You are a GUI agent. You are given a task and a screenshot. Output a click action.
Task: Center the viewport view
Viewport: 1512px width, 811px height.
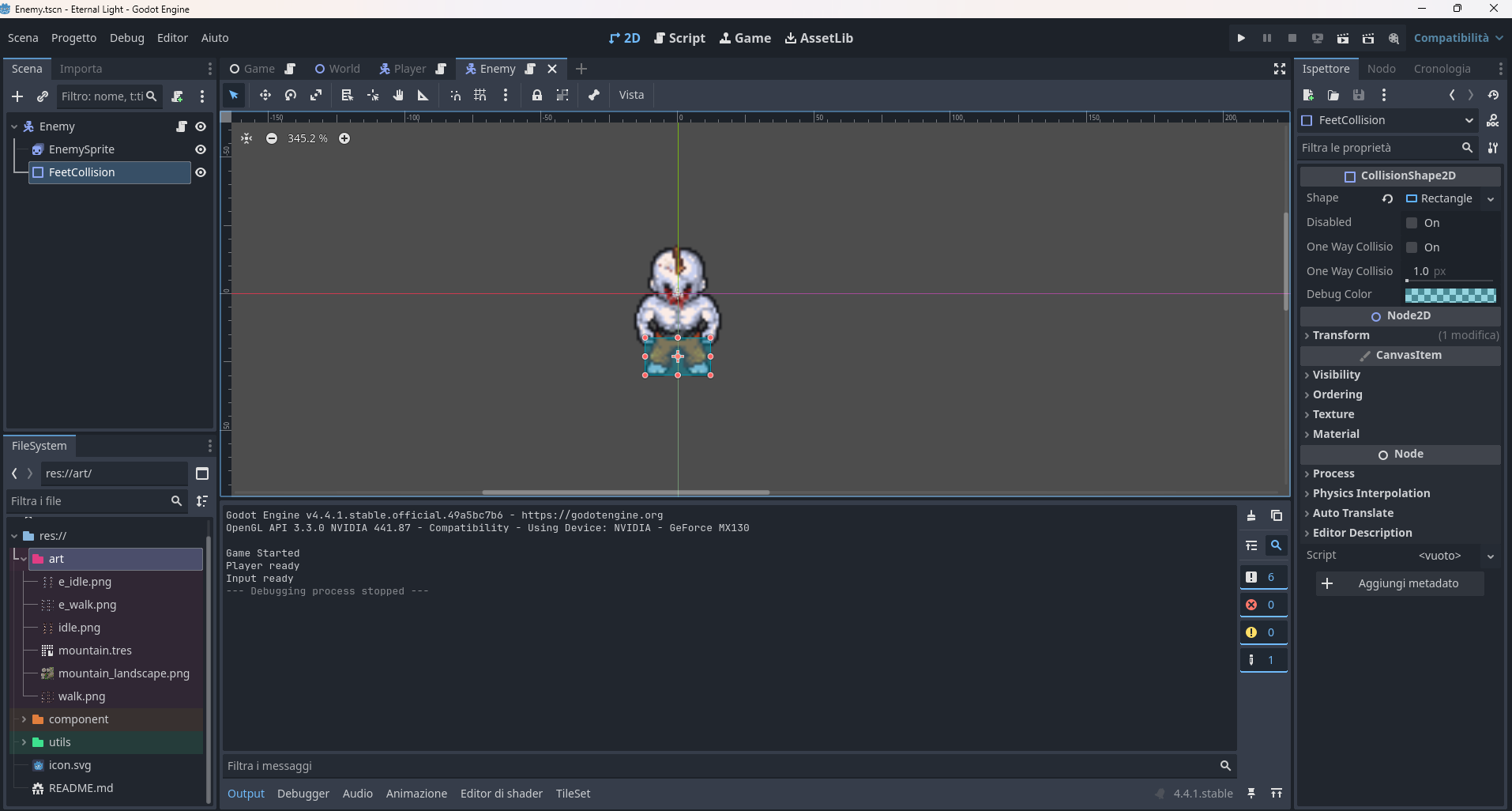coord(246,138)
